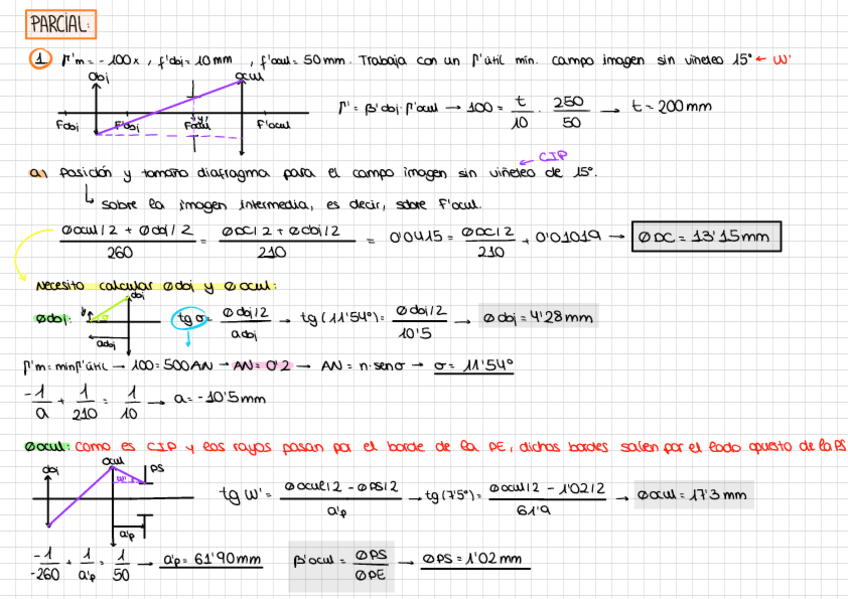This screenshot has height=599, width=848.
Task: Click the blue circled tg σ expression
Action: pos(190,318)
